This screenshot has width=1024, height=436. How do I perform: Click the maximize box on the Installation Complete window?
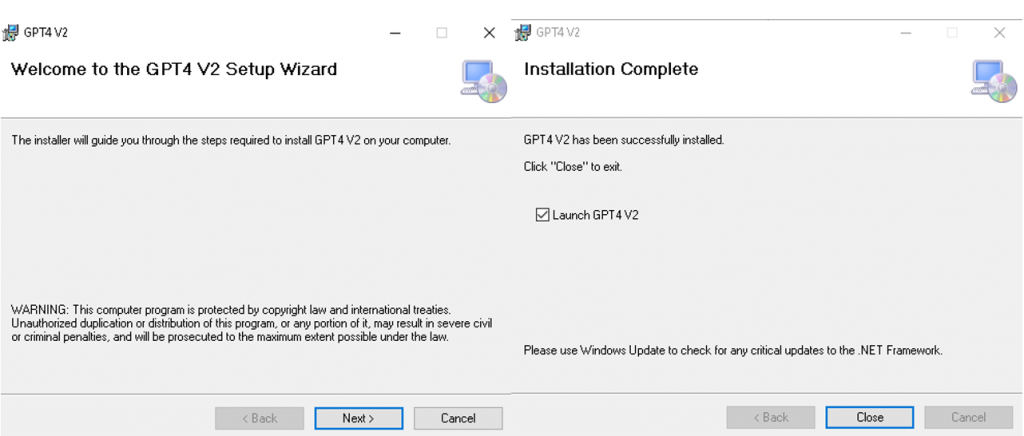pos(952,33)
